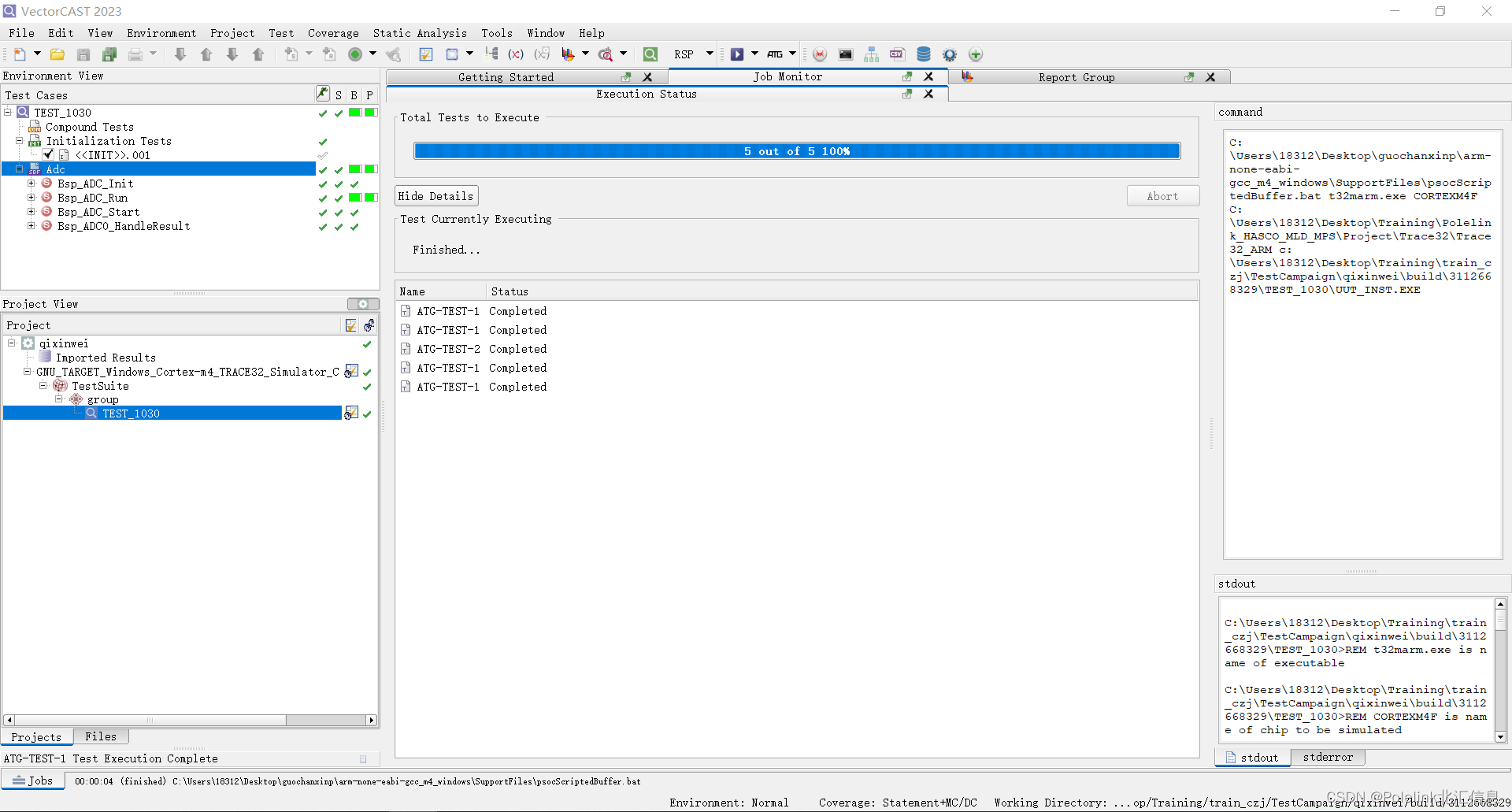This screenshot has width=1512, height=812.
Task: Collapse the TestSuite node
Action: [43, 386]
